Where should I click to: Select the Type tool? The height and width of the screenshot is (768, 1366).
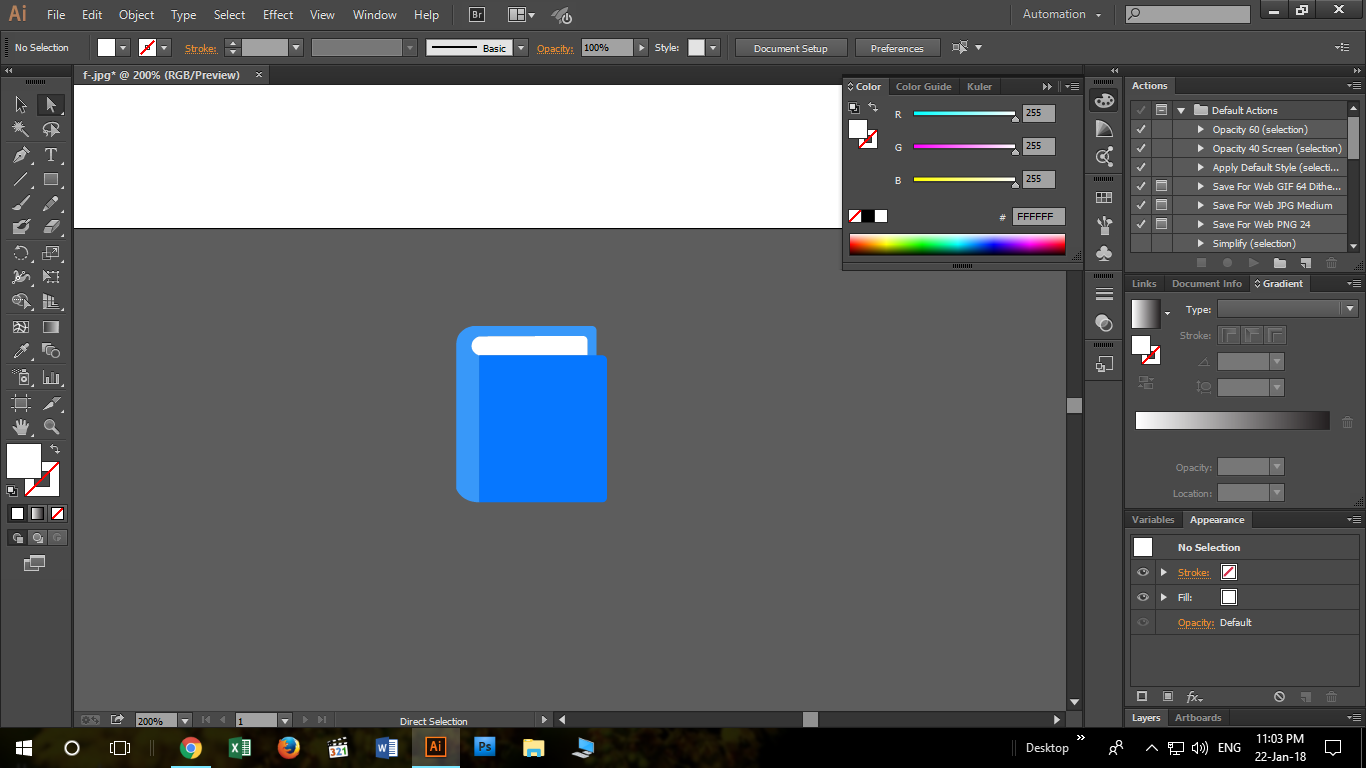(51, 155)
